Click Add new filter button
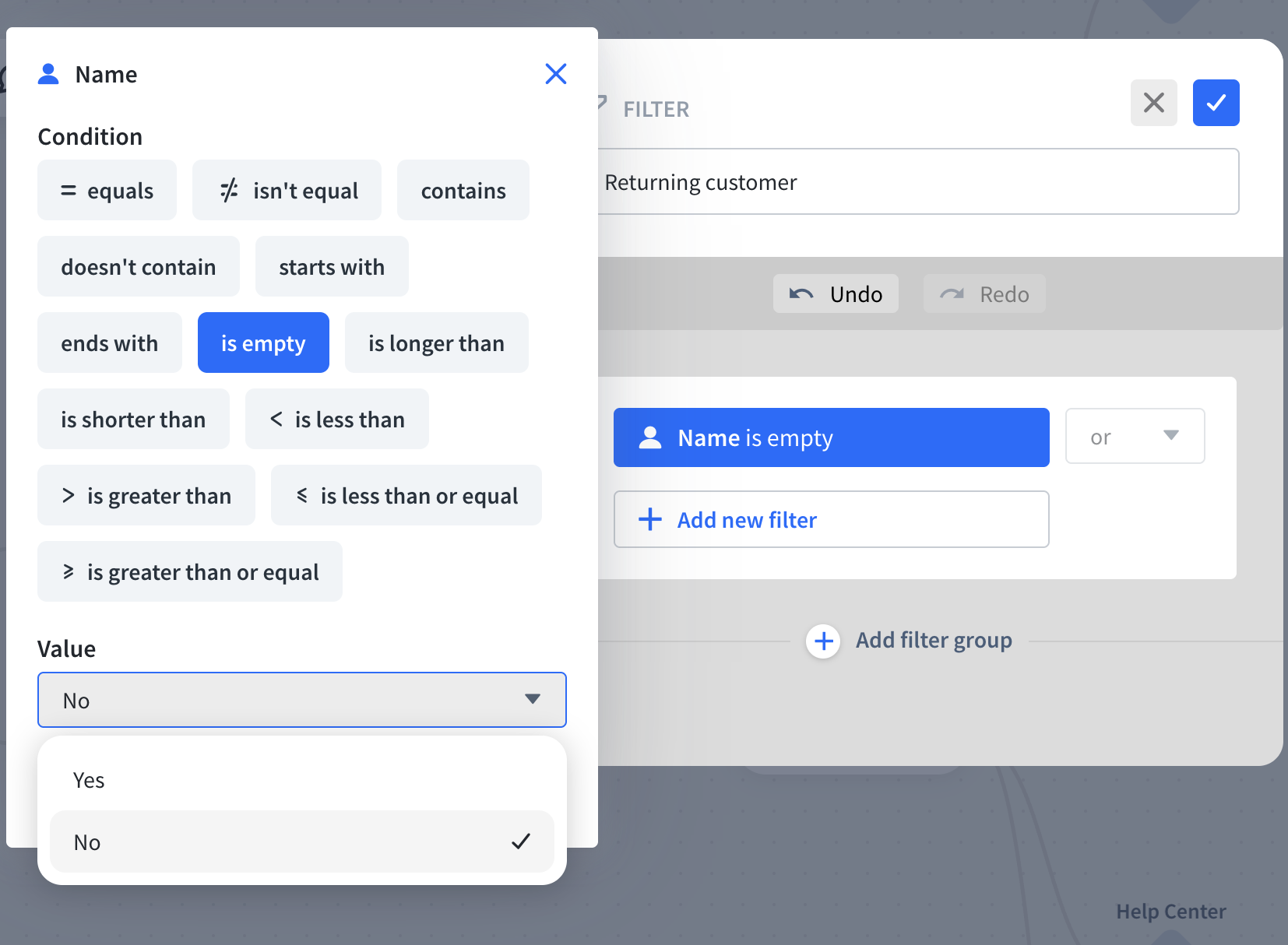1288x945 pixels. [x=831, y=520]
